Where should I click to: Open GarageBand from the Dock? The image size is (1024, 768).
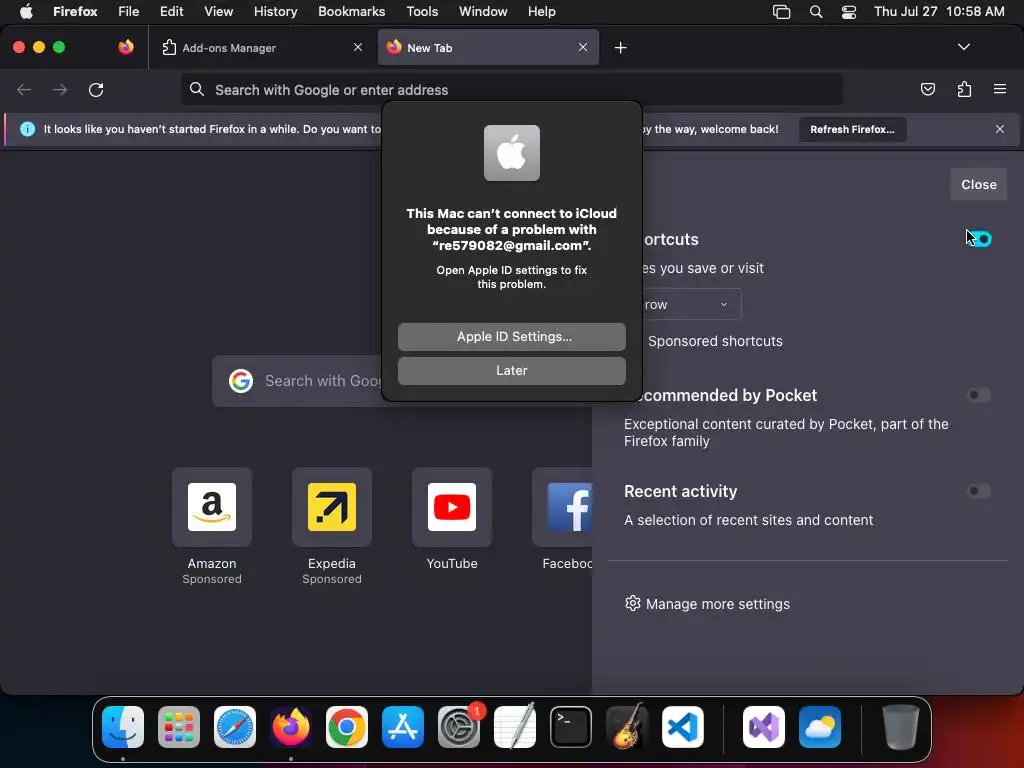627,727
